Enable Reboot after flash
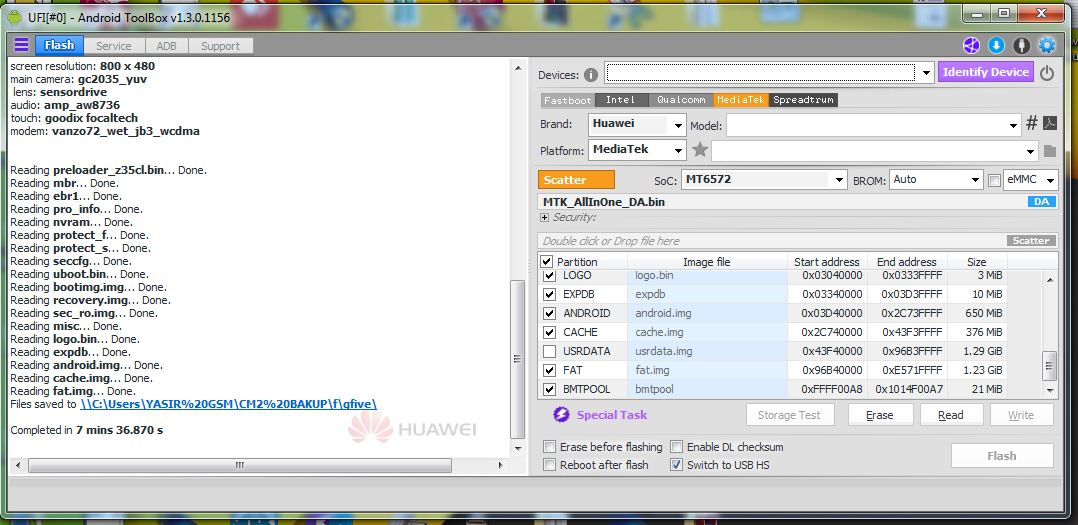This screenshot has height=525, width=1078. coord(549,465)
